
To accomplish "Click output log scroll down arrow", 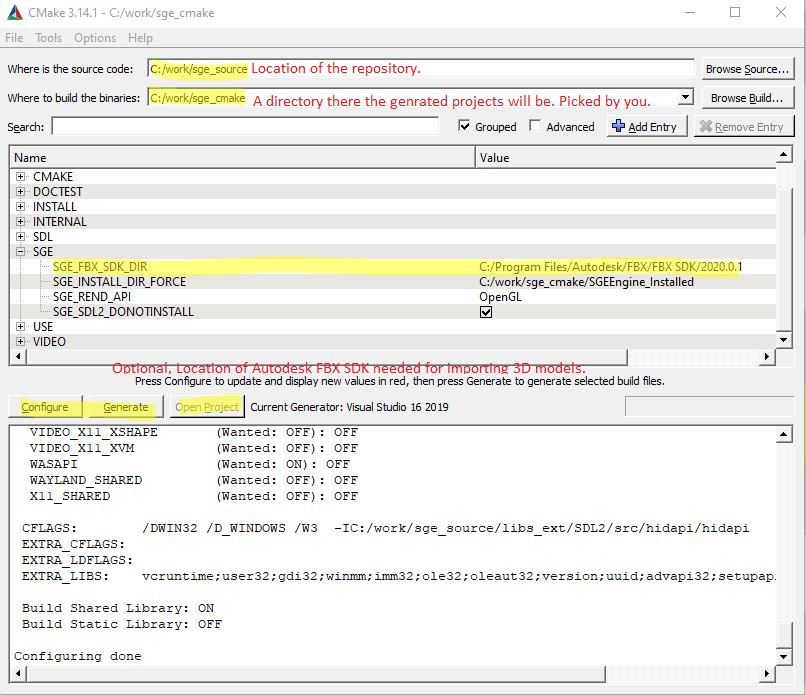I will coord(783,656).
